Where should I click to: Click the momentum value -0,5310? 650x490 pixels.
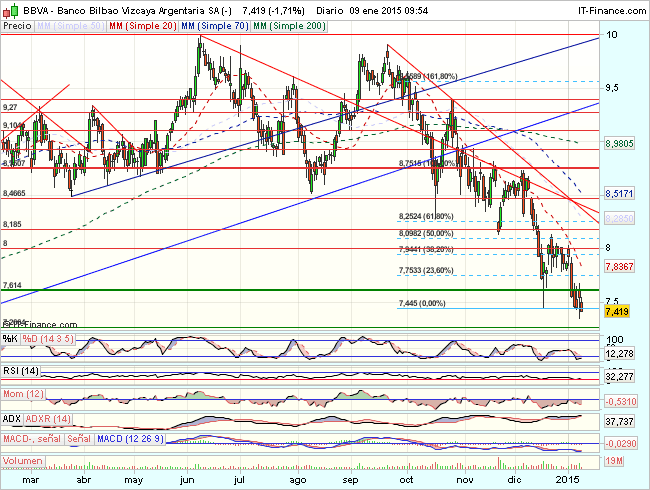pyautogui.click(x=621, y=402)
